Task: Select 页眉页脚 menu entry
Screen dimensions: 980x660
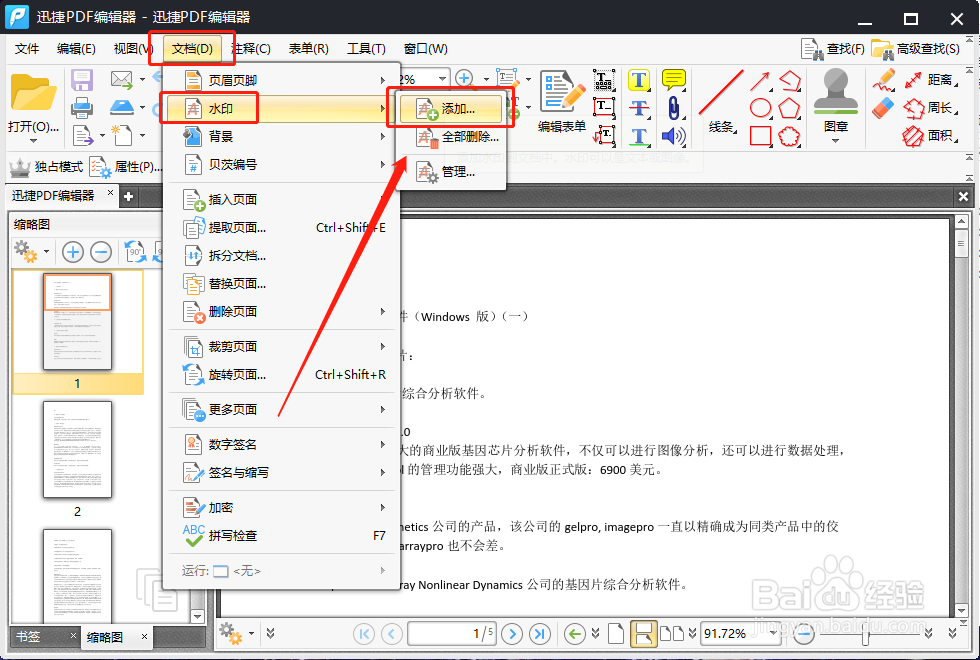Action: [x=281, y=81]
